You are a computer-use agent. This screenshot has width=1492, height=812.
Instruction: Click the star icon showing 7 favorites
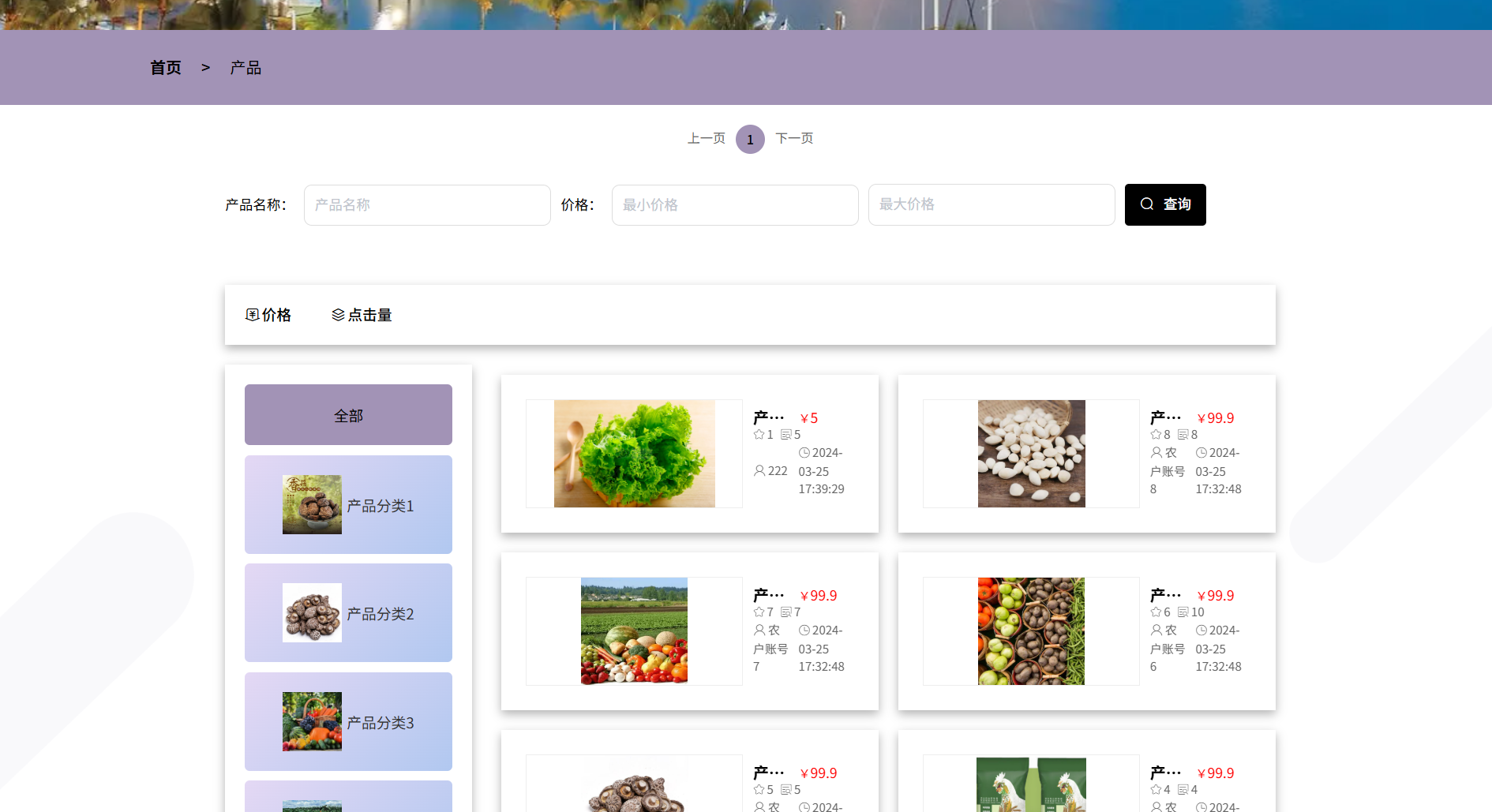759,612
